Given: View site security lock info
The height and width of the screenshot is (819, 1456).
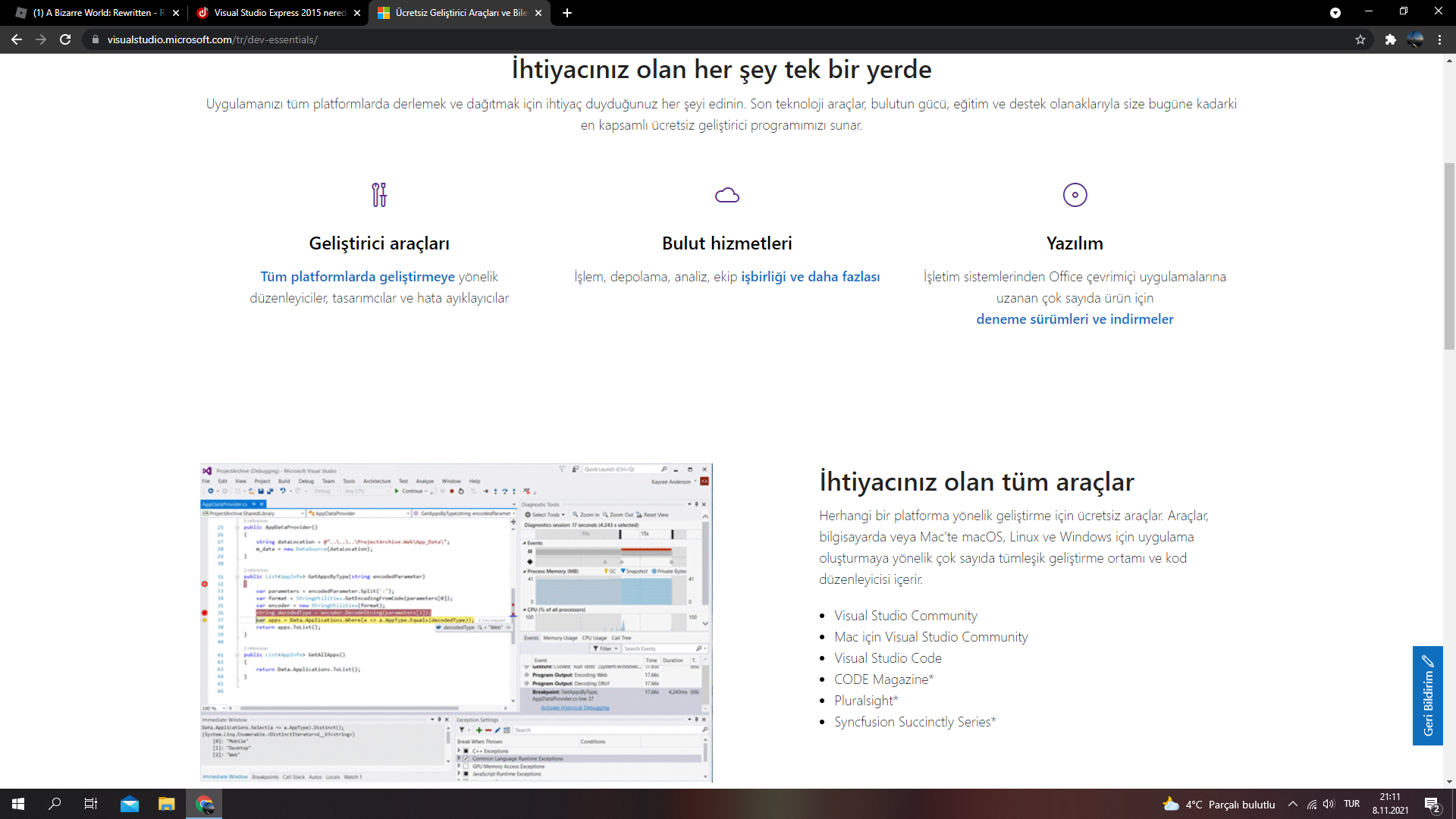Looking at the screenshot, I should point(96,39).
